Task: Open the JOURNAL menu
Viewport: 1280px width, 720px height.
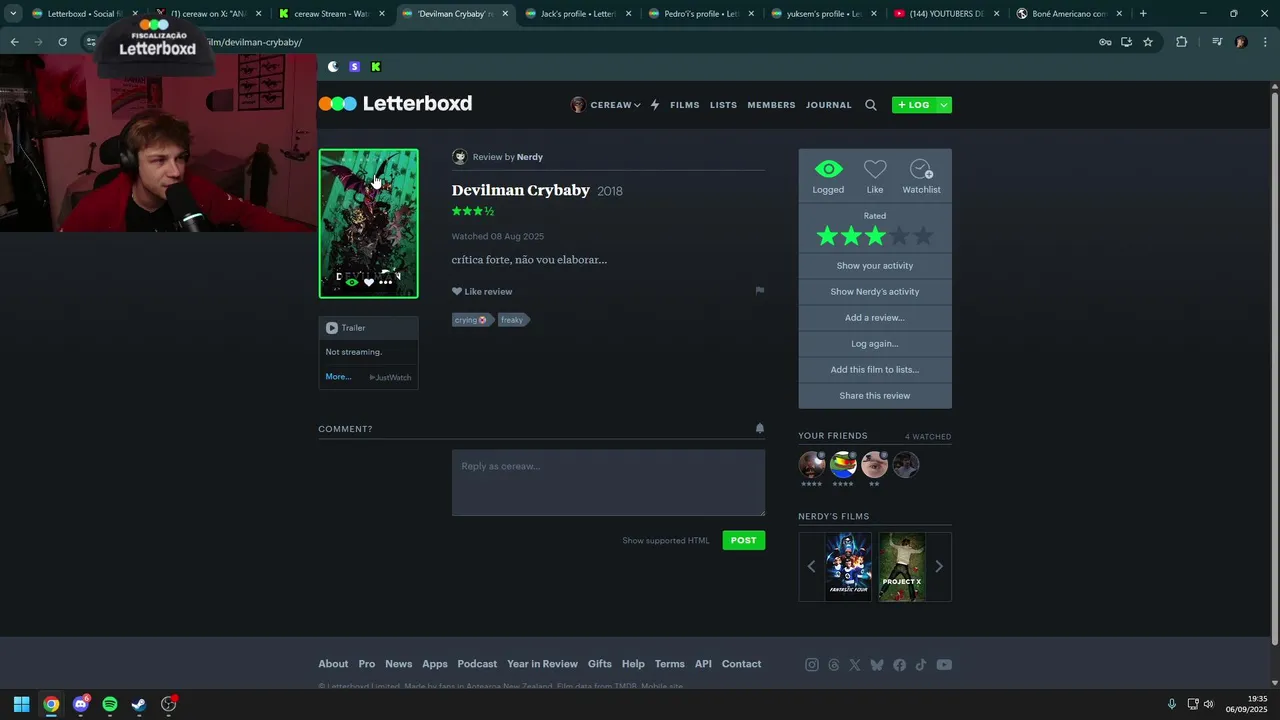Action: [829, 105]
